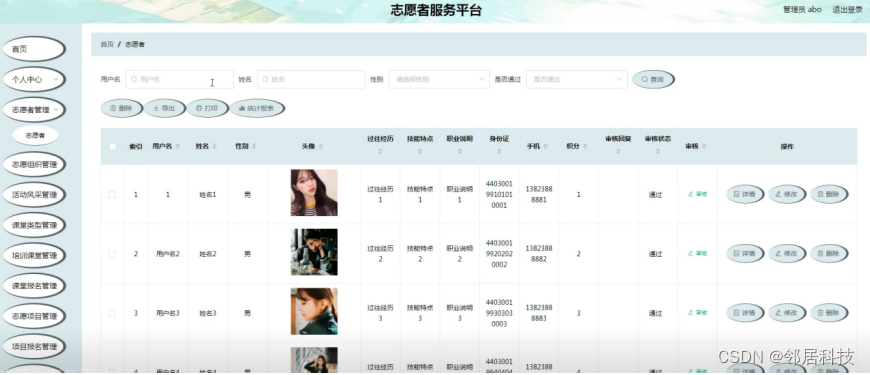This screenshot has width=870, height=375.
Task: Click 退出登录 to log out
Action: (847, 9)
